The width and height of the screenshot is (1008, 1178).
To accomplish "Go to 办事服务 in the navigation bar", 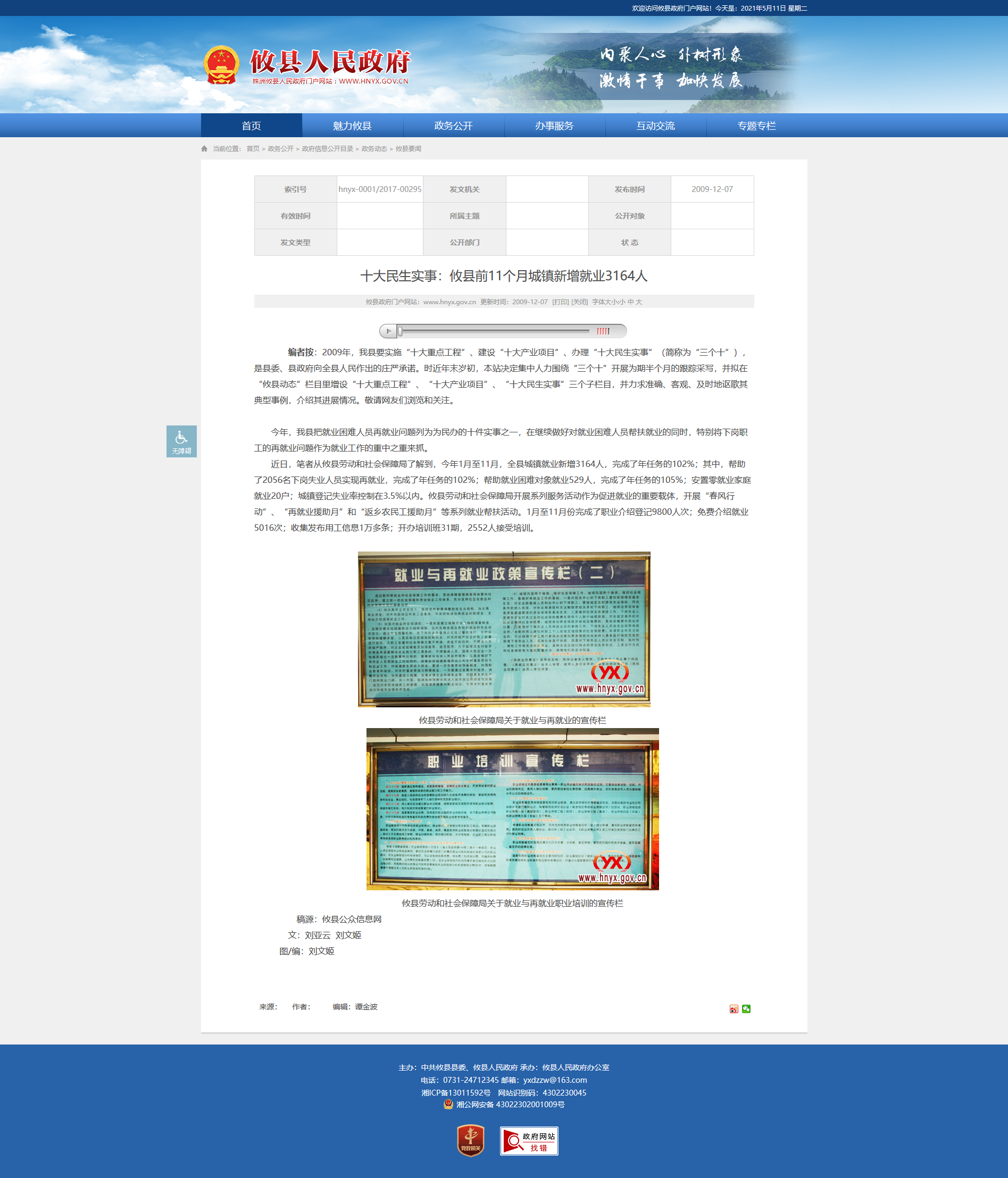I will point(554,126).
